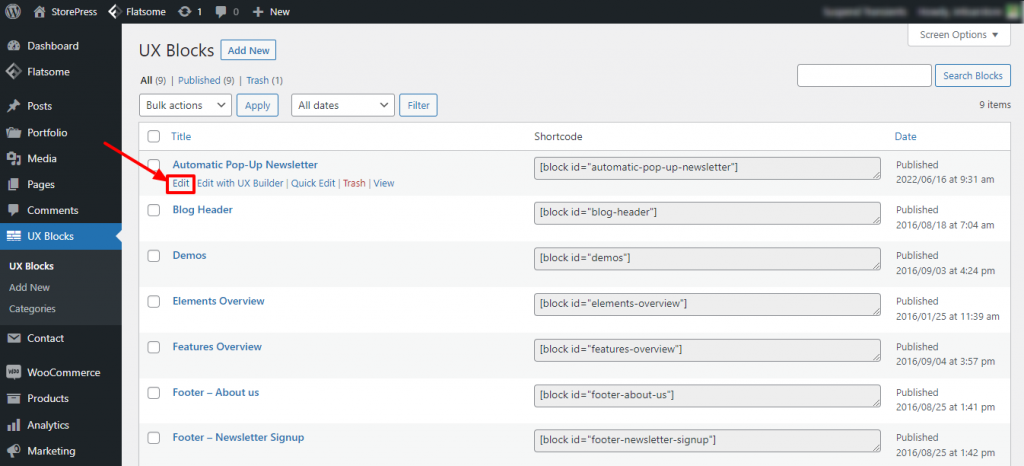Click the red Trash row action link
This screenshot has height=466, width=1024.
[x=354, y=183]
